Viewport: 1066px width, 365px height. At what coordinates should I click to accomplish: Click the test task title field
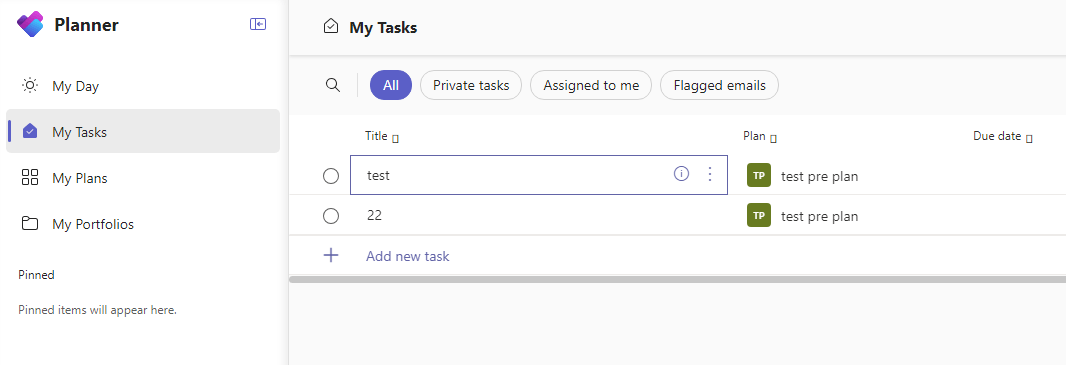(x=538, y=175)
